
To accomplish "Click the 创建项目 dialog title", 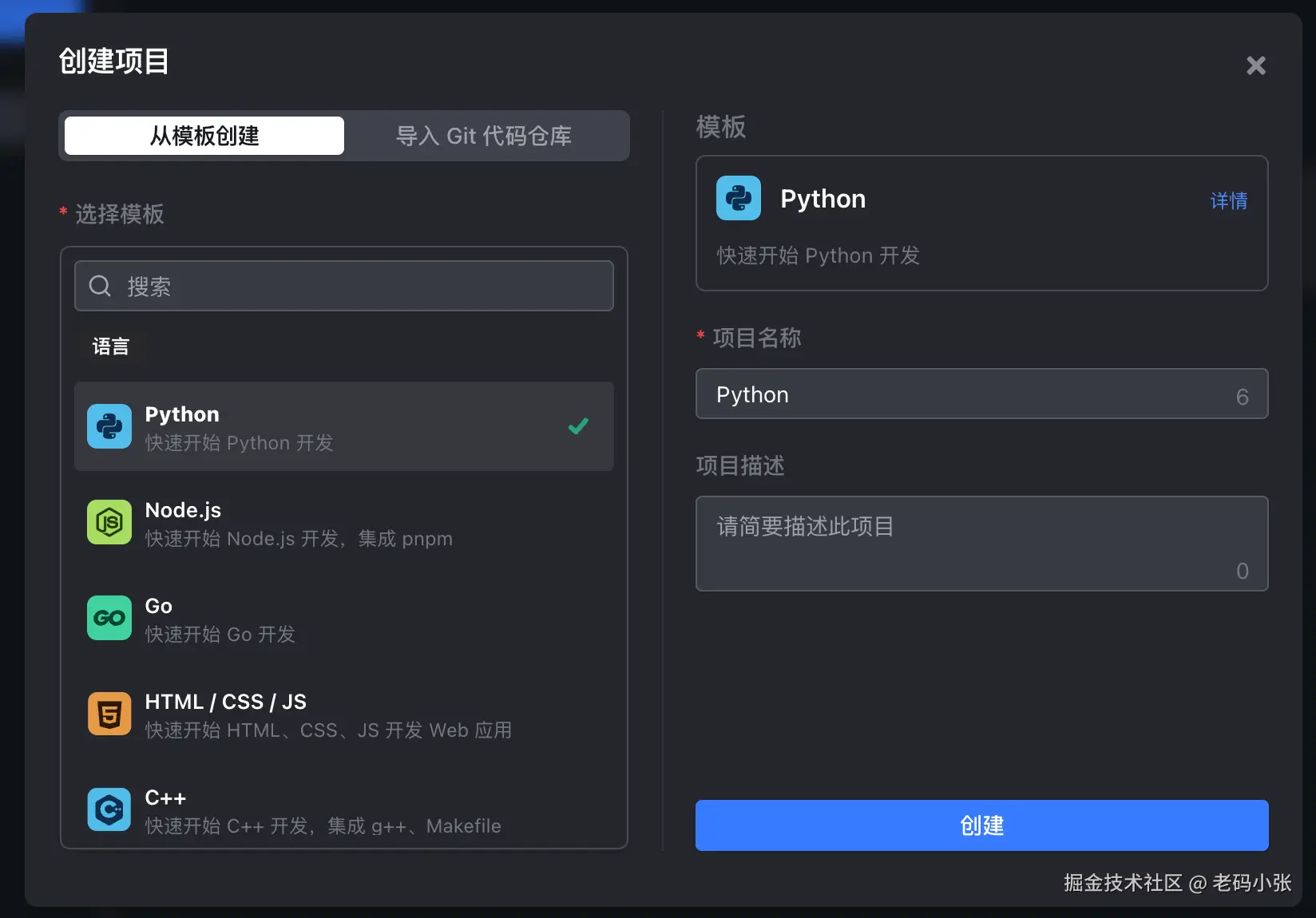I will pyautogui.click(x=114, y=61).
